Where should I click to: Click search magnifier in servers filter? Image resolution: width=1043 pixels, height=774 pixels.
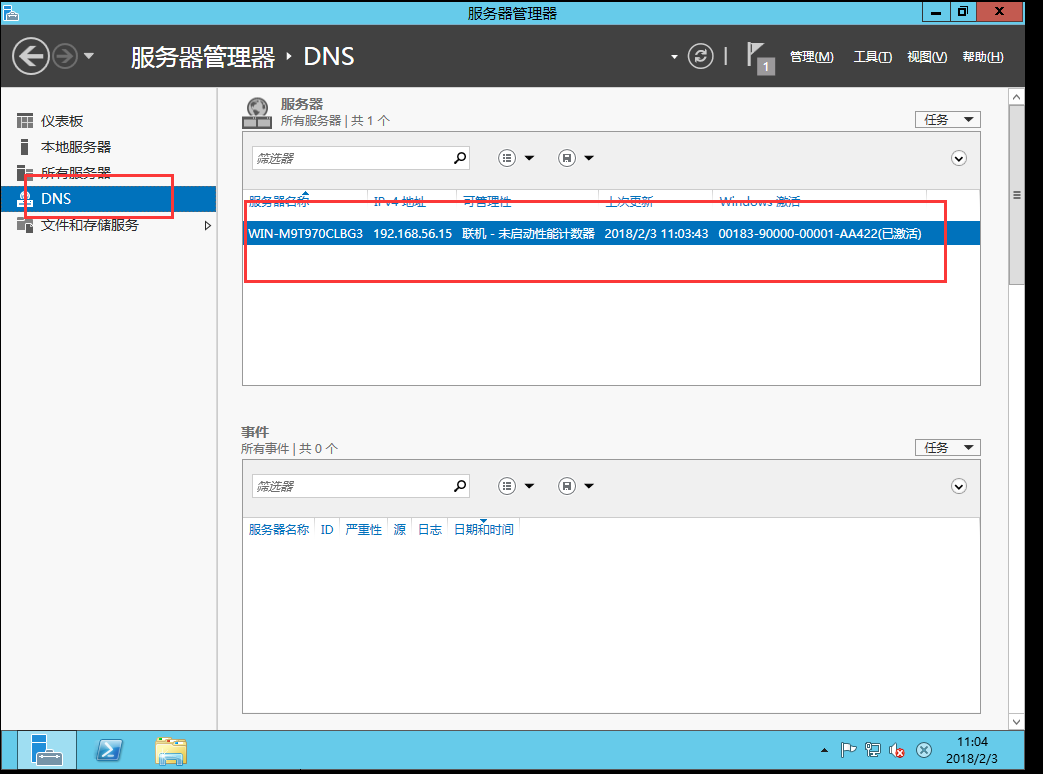click(460, 158)
